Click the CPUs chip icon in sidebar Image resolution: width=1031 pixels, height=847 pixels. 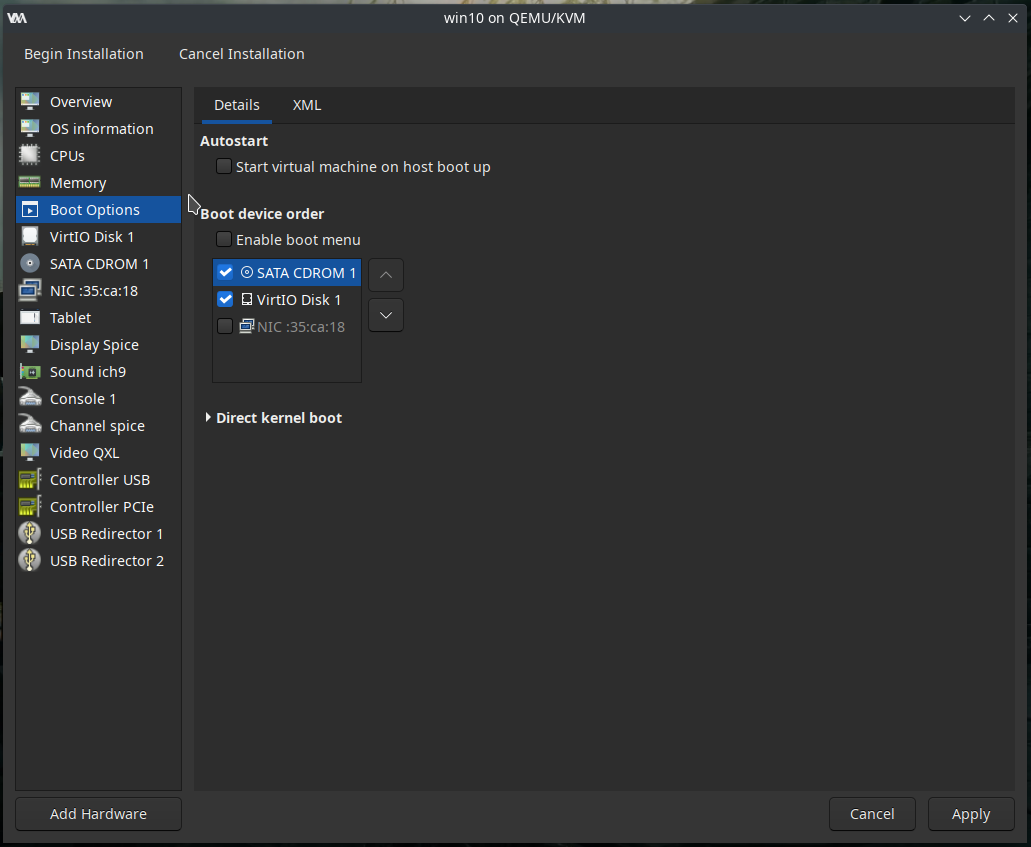coord(30,156)
